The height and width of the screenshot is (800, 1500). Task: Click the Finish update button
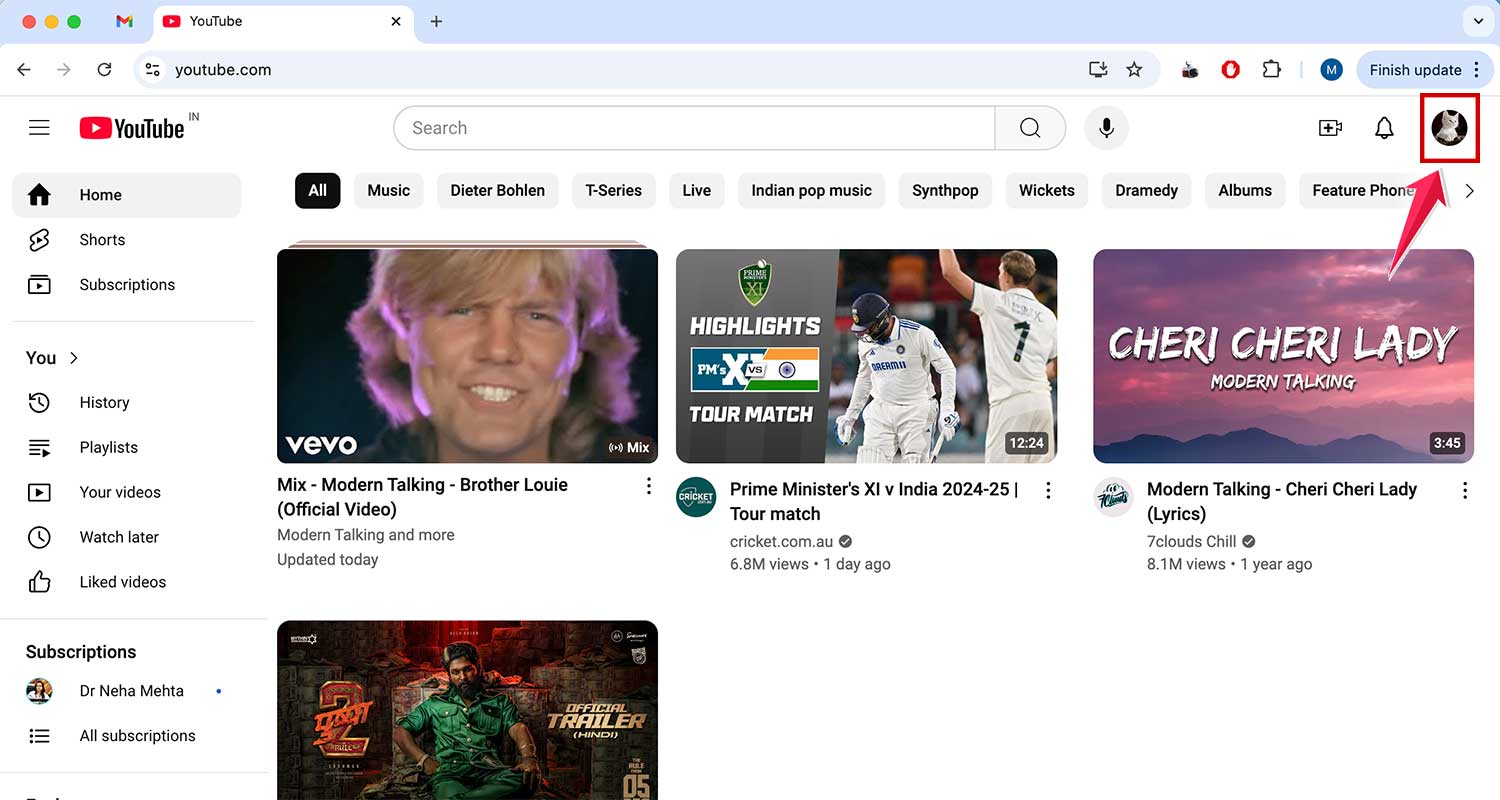pyautogui.click(x=1416, y=69)
